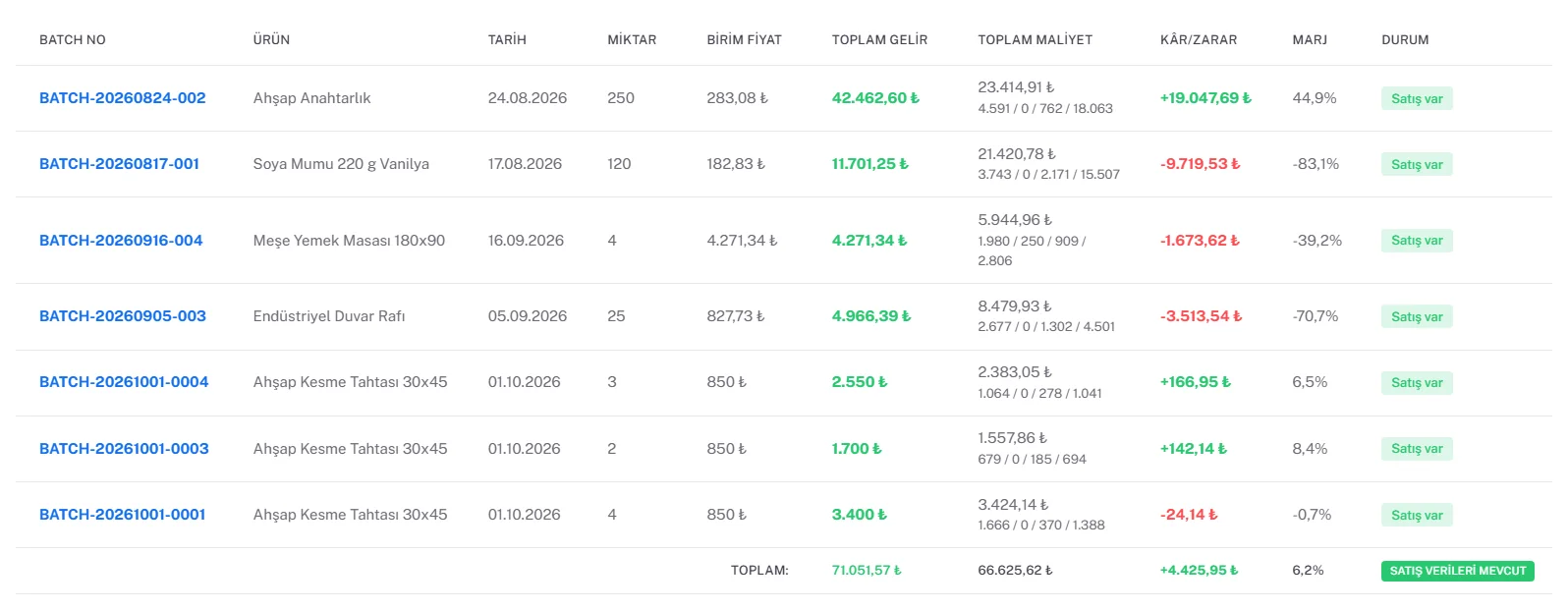The width and height of the screenshot is (1568, 610).
Task: Click the BATCH NO column header
Action: pyautogui.click(x=73, y=40)
